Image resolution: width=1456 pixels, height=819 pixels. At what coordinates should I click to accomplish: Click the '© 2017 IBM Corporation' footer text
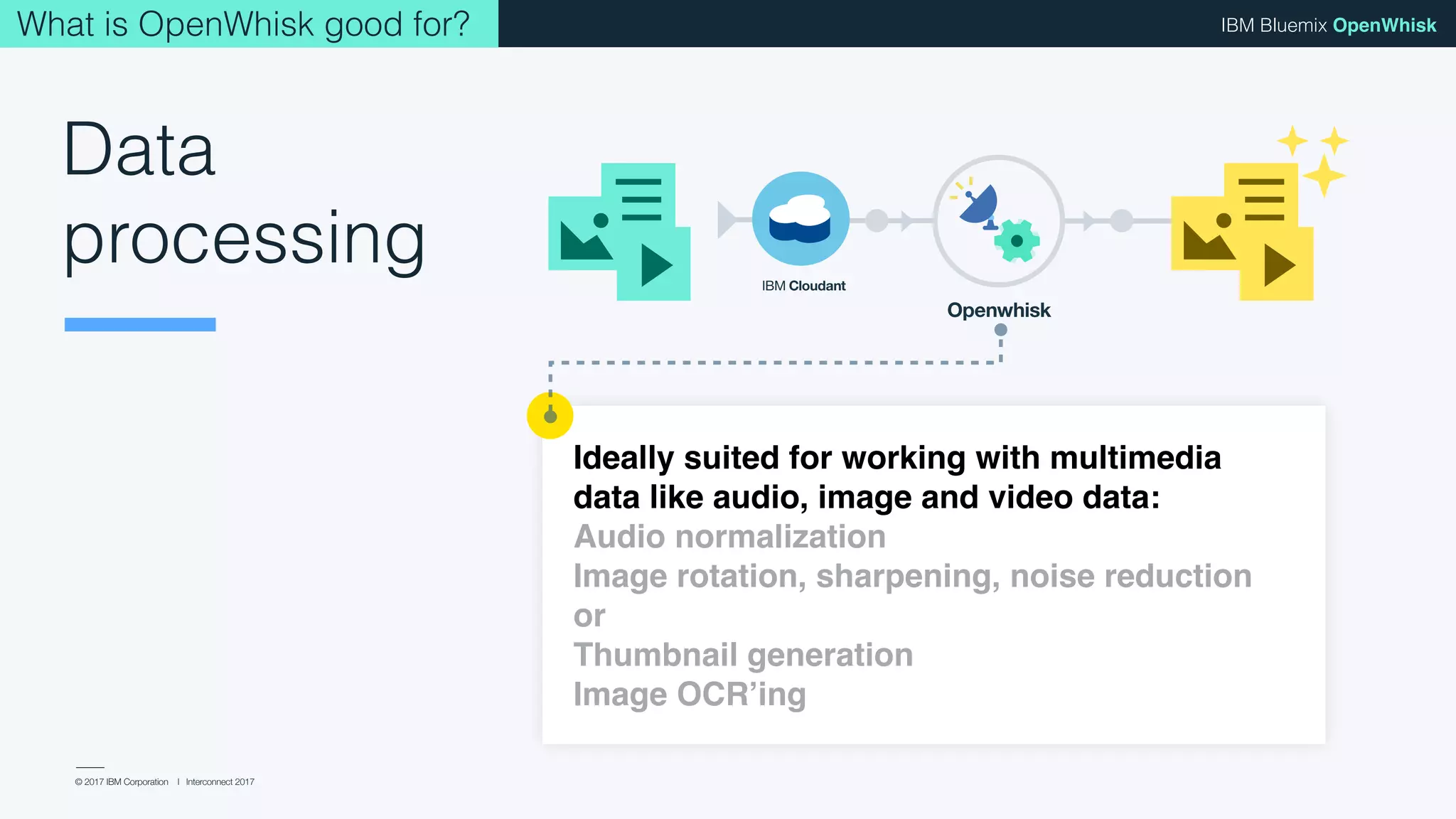[122, 782]
